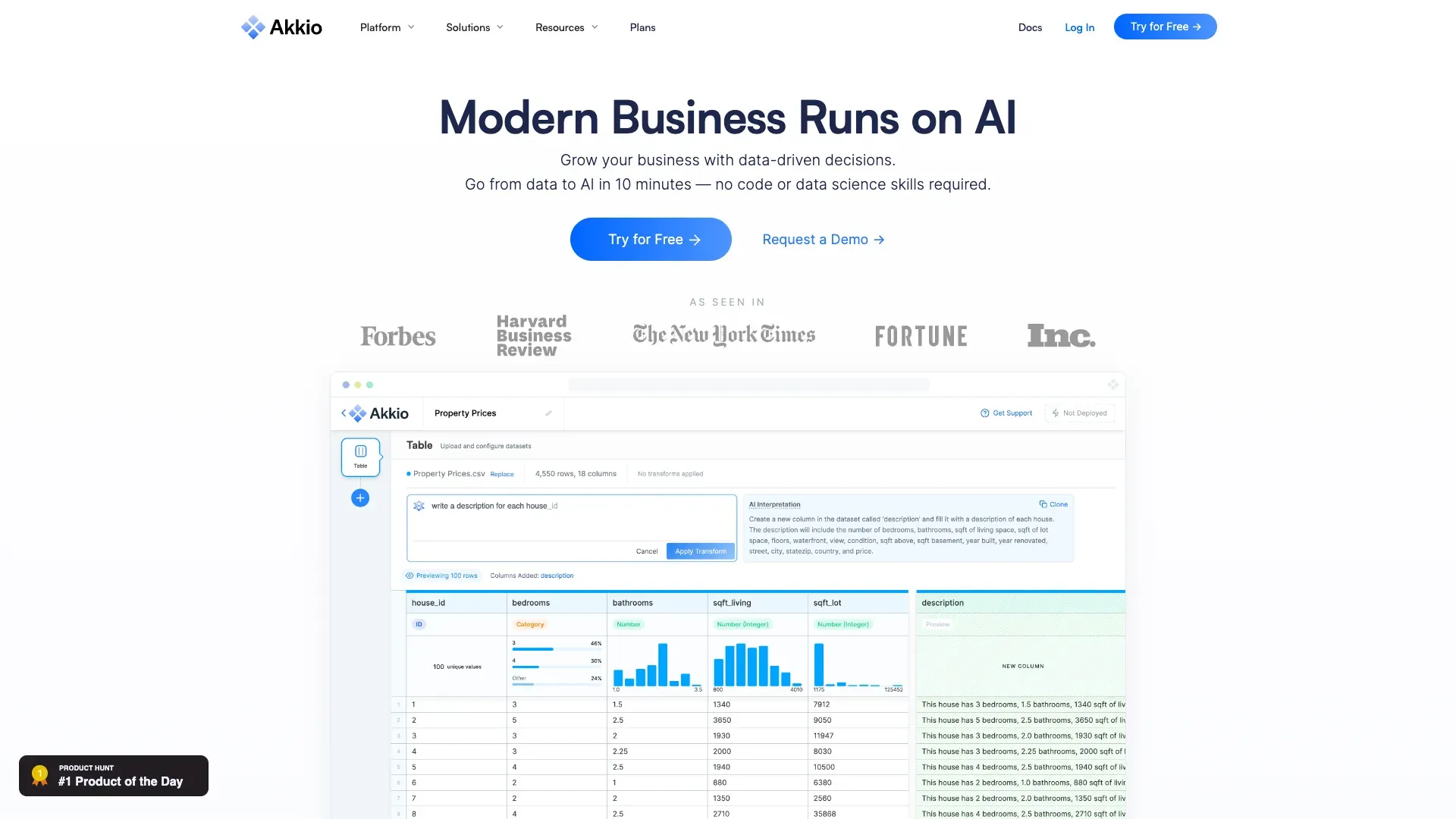Click Replace next to Property Prices.csv
Viewport: 1456px width, 819px height.
click(502, 475)
